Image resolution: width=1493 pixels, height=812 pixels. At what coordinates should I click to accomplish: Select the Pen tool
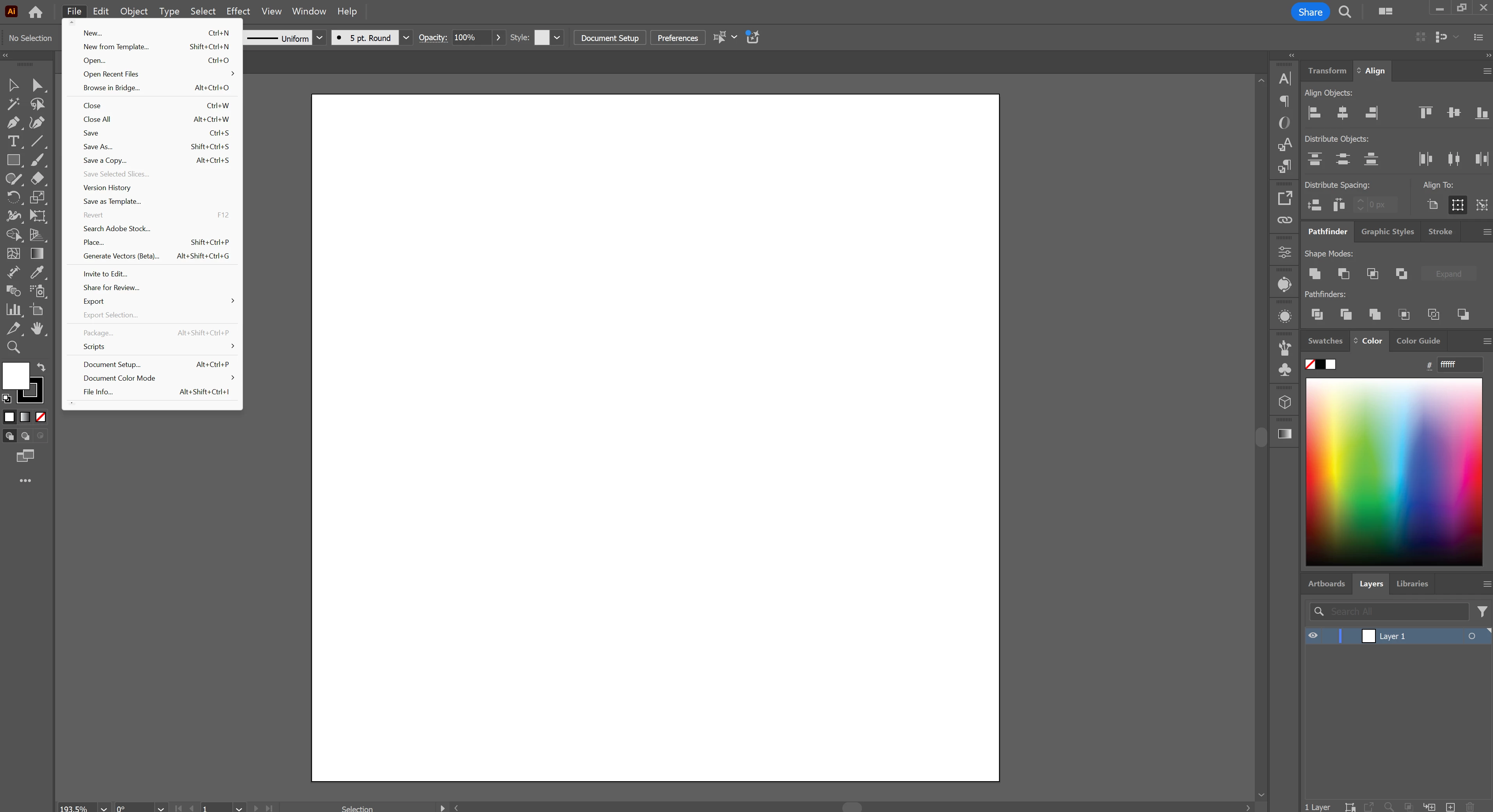pos(13,123)
